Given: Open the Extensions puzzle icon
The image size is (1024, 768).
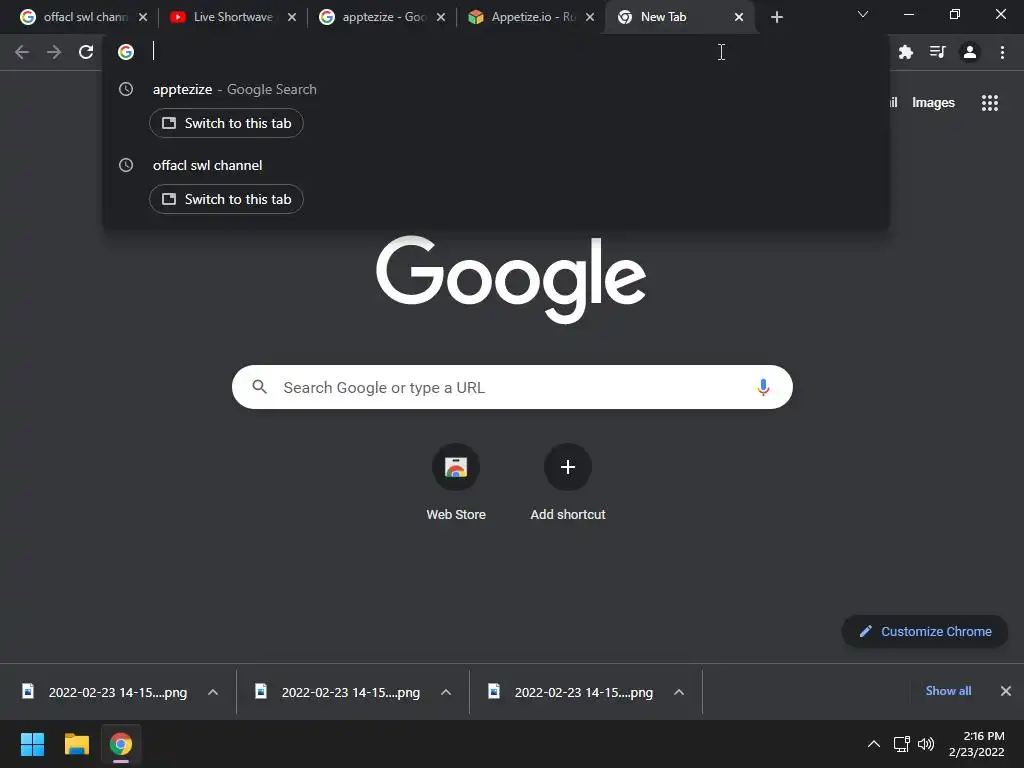Looking at the screenshot, I should pyautogui.click(x=906, y=52).
